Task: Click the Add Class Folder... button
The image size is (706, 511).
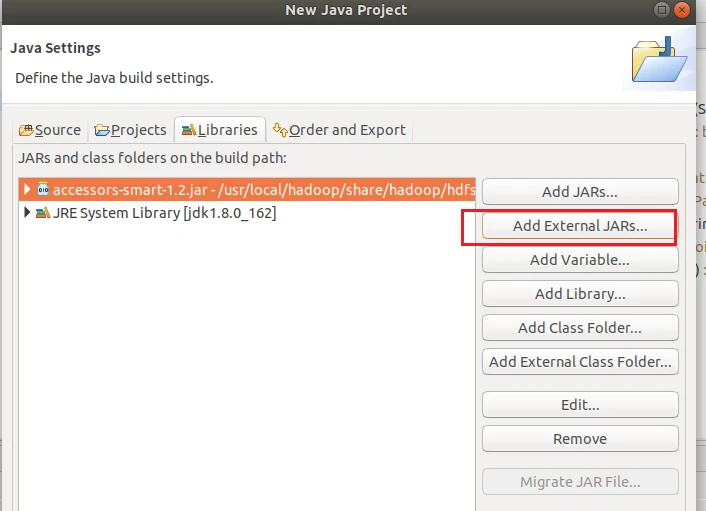Action: click(x=580, y=328)
